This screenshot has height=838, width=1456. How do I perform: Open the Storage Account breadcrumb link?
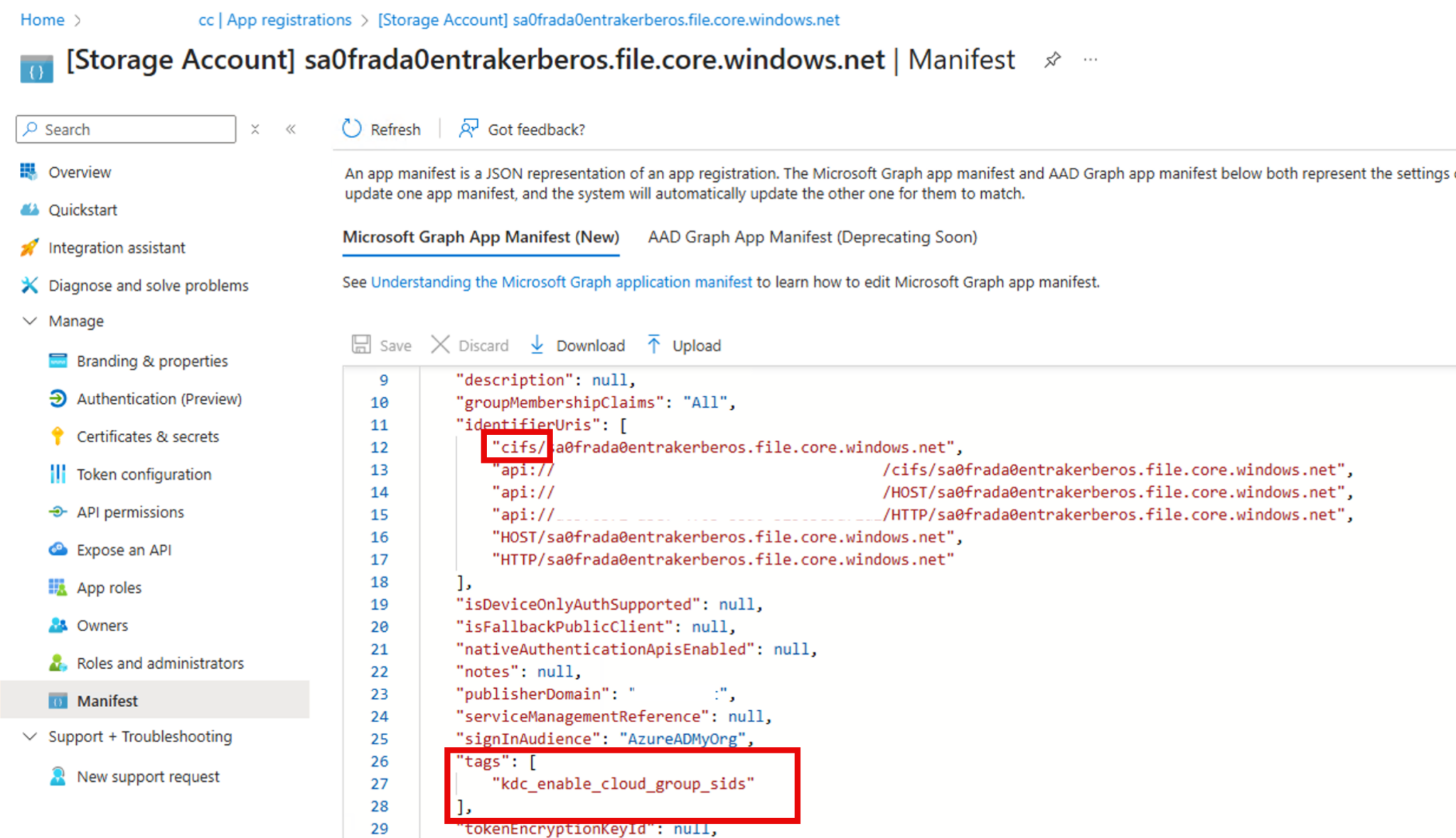pos(608,20)
